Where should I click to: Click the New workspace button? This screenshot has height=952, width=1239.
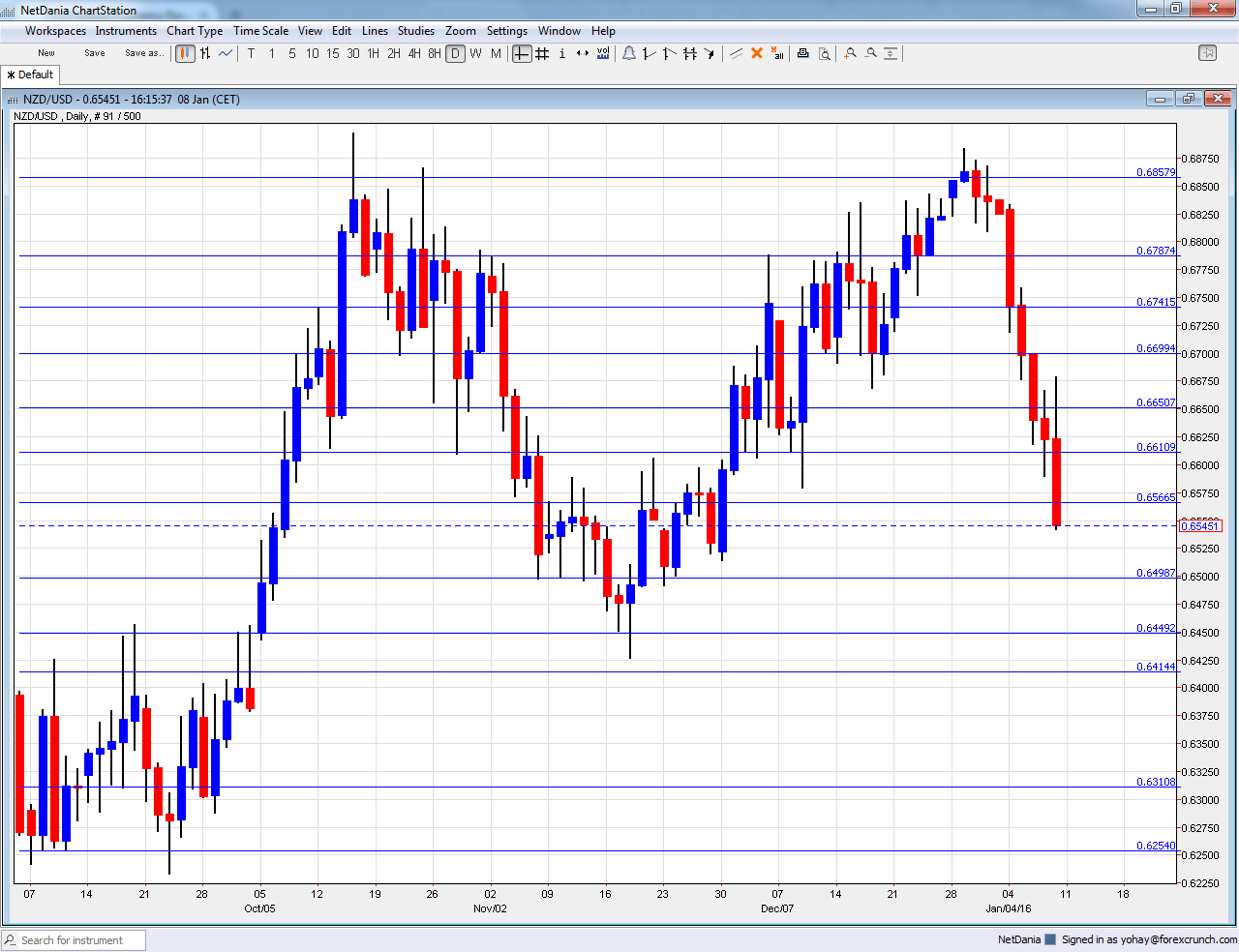click(45, 53)
